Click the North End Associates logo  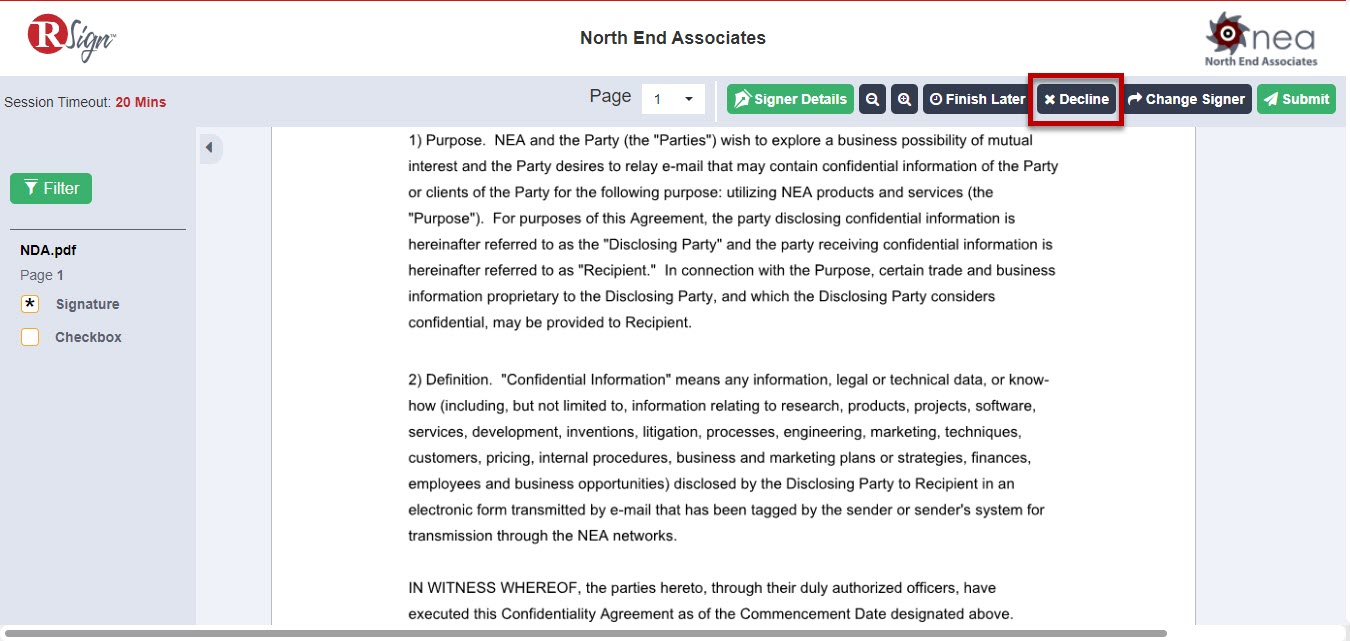tap(1260, 40)
